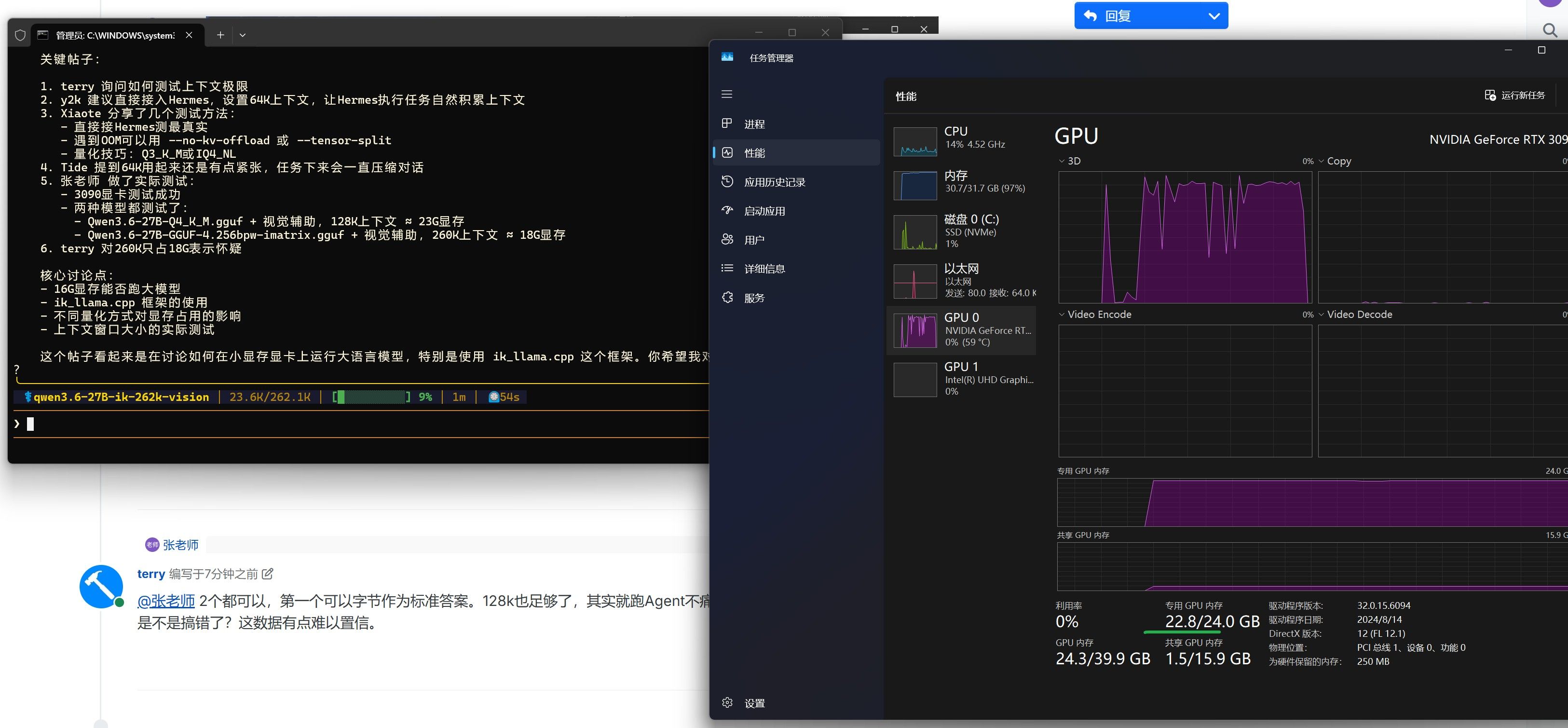
Task: Select GPU 0 NVIDIA GeForce entry
Action: point(962,330)
